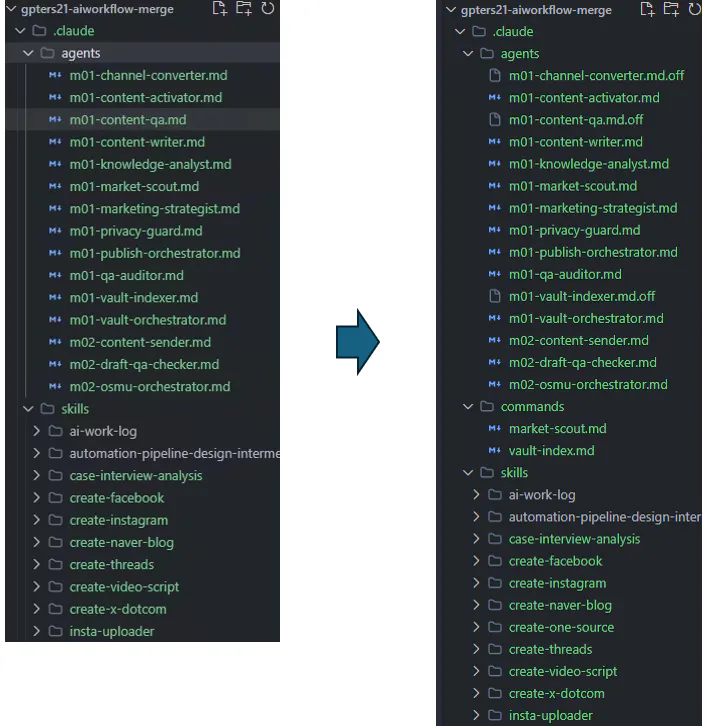
Task: Open m01-qa-auditor.md in left panel
Action: pyautogui.click(x=126, y=275)
